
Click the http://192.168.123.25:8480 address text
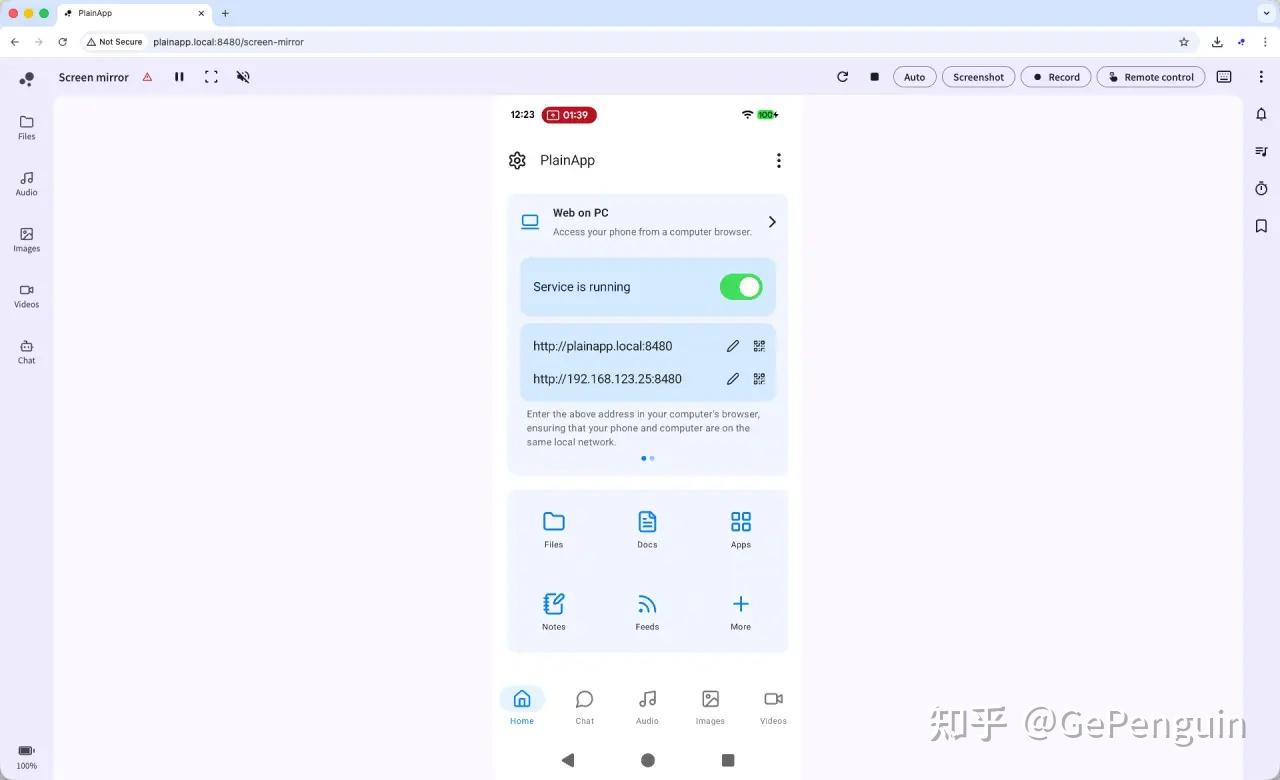coord(607,379)
